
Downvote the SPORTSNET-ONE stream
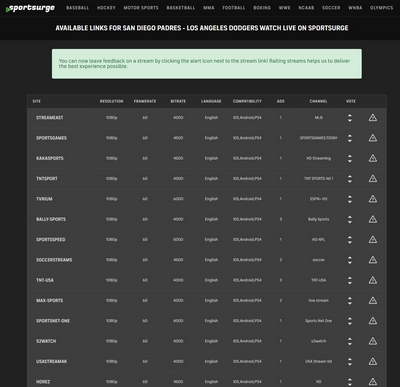pyautogui.click(x=349, y=324)
